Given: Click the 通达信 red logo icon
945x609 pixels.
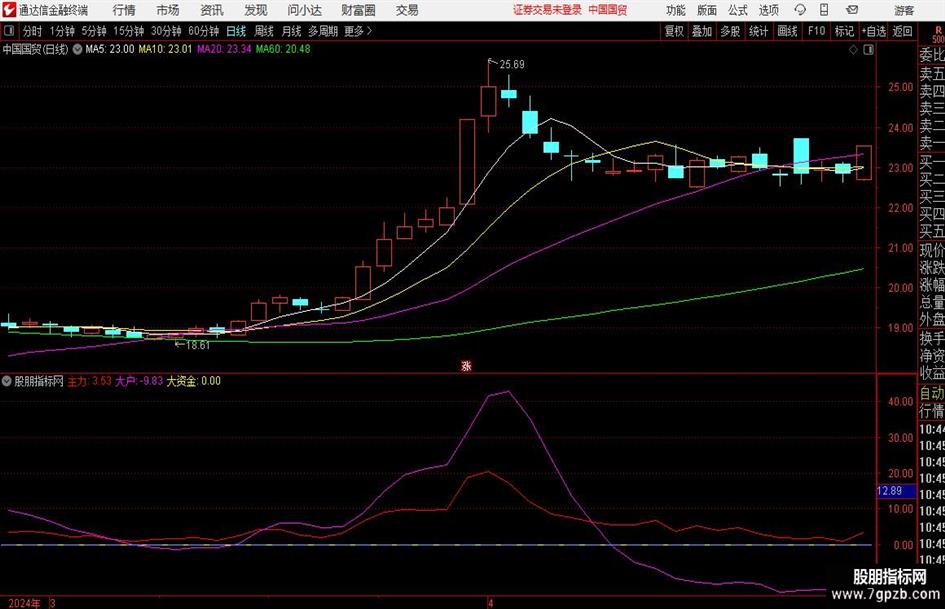Looking at the screenshot, I should pyautogui.click(x=9, y=10).
